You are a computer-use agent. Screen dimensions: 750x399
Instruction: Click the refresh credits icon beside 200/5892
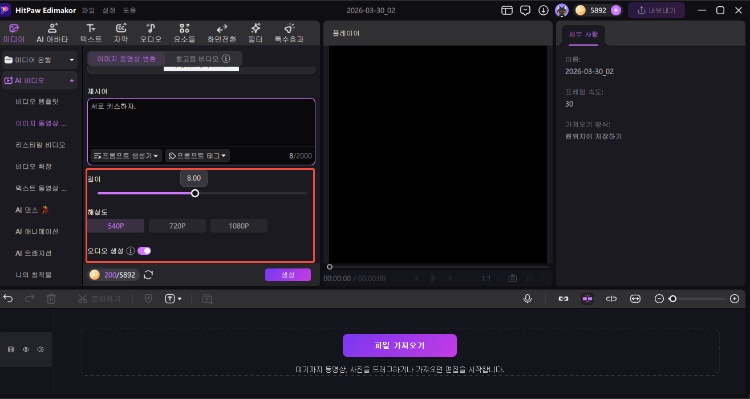[148, 275]
